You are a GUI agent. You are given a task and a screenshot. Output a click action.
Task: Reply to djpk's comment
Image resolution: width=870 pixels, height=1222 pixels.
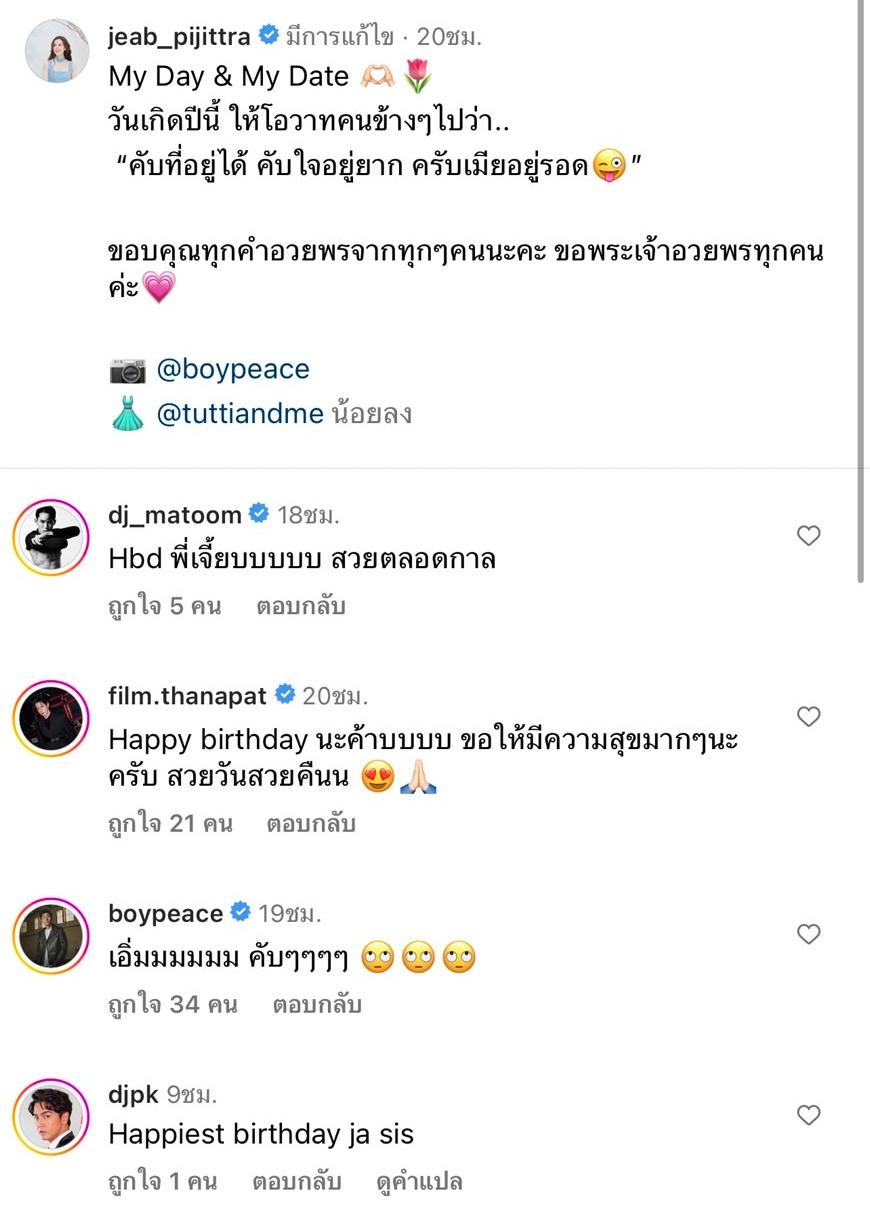point(297,1182)
